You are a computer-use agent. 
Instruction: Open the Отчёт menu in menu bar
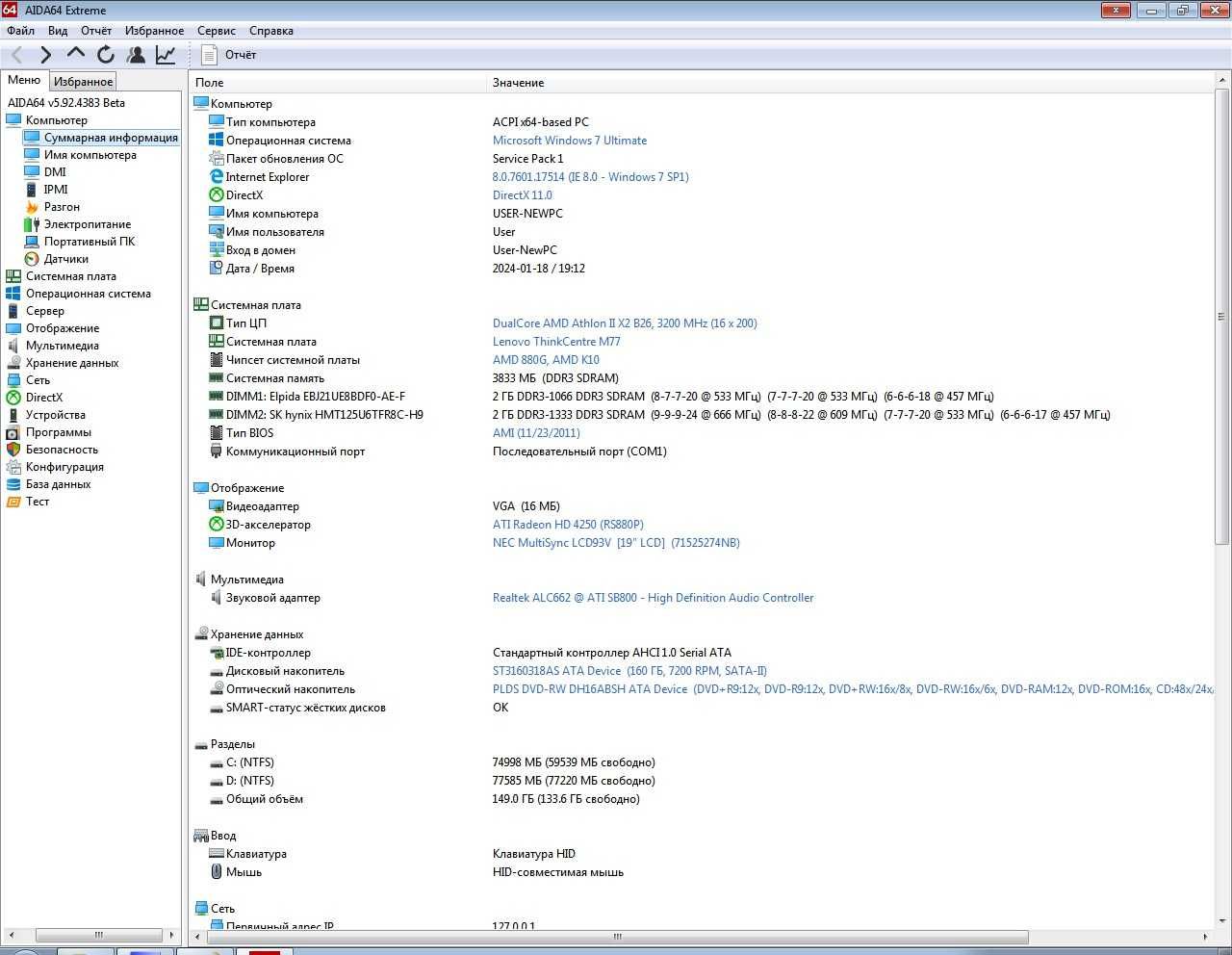coord(96,31)
